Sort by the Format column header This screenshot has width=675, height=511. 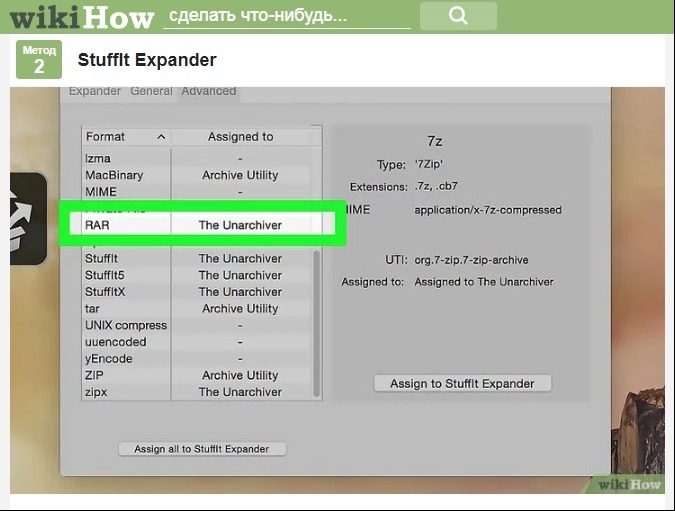pos(126,137)
